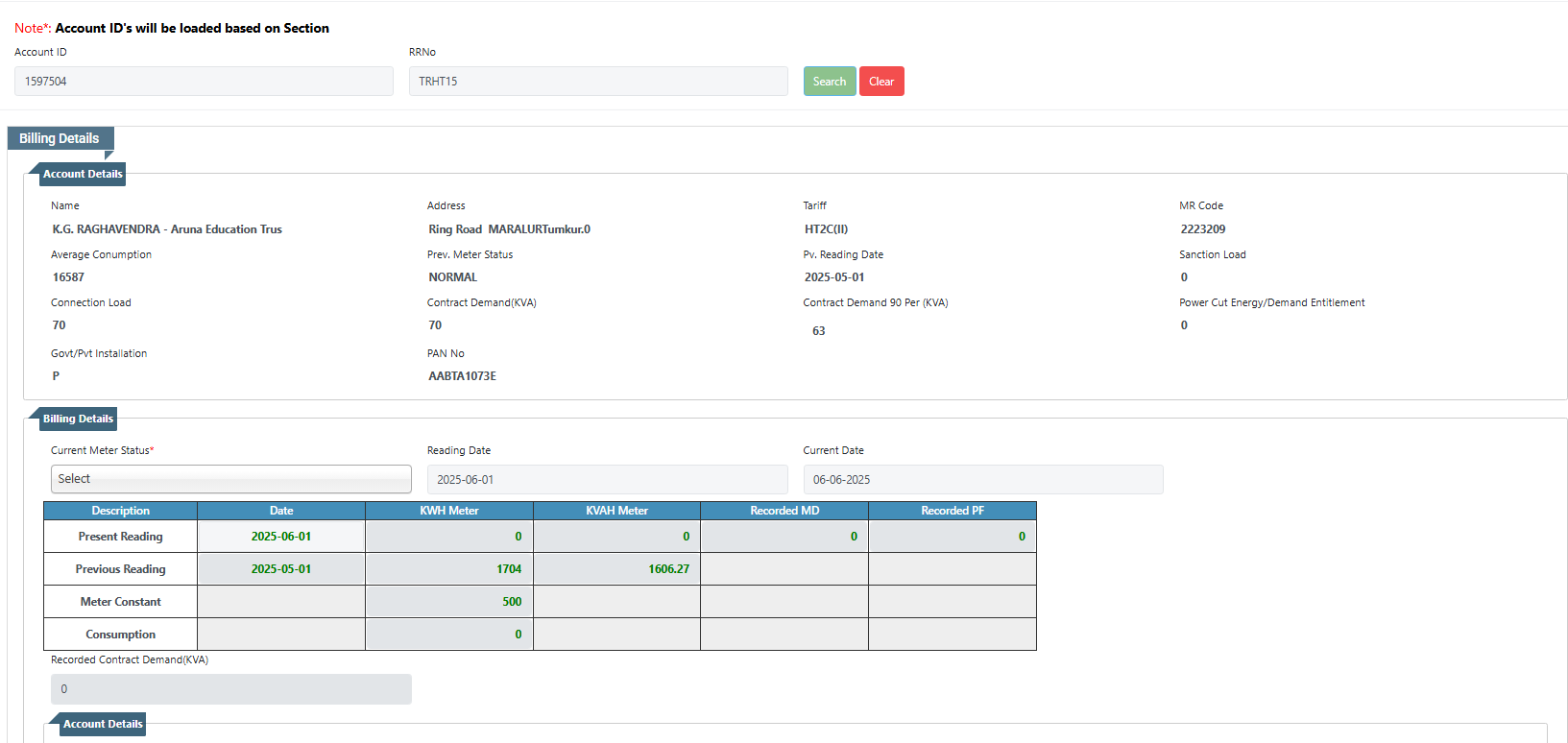Click Contract Demand 90 Per value 63
Screen dimensions: 1568x743
tap(819, 331)
